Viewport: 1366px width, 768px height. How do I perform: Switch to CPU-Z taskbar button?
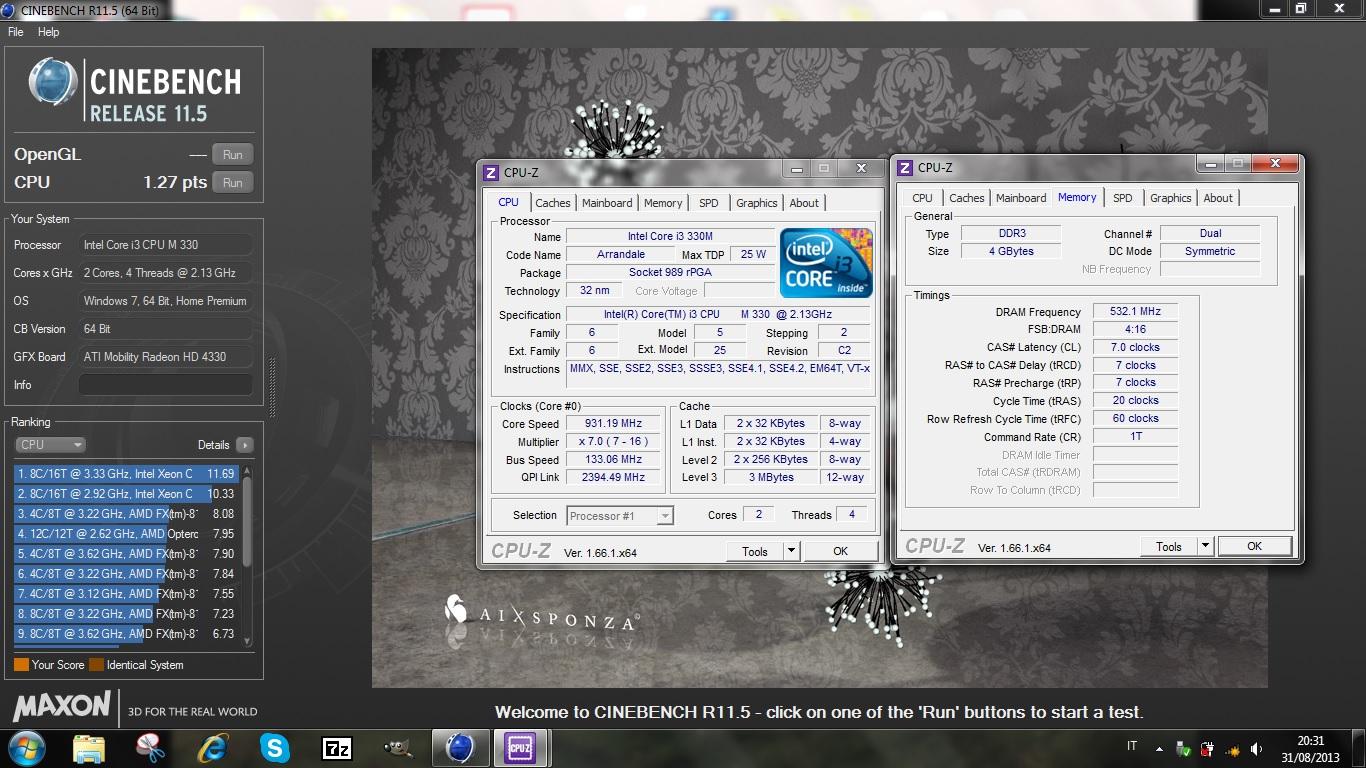pyautogui.click(x=520, y=747)
